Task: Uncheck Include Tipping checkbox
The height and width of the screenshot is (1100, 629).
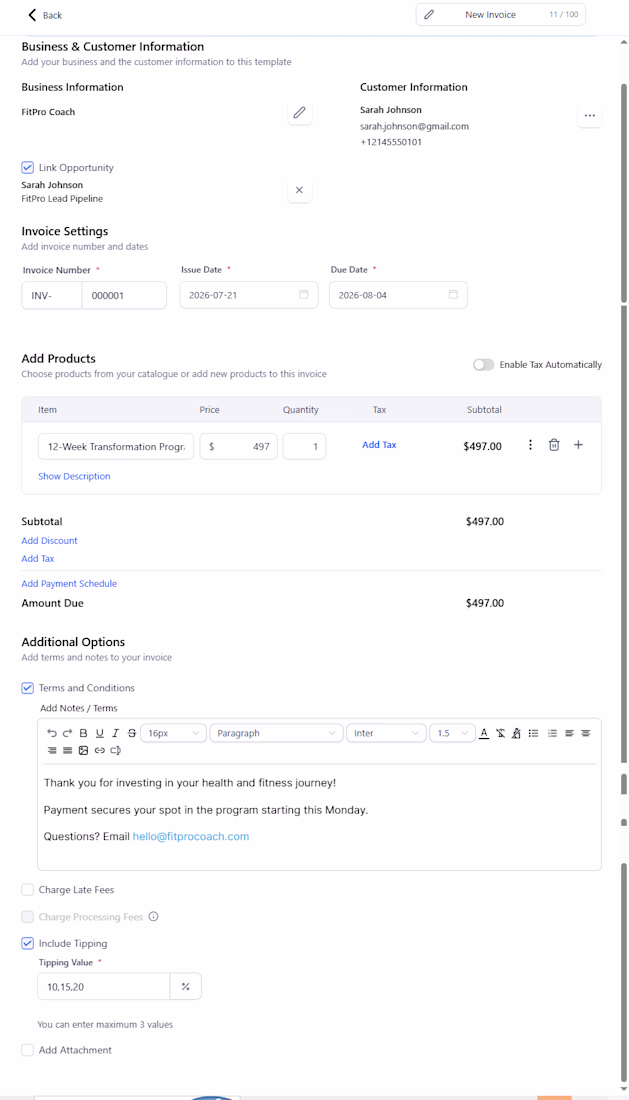Action: (27, 944)
